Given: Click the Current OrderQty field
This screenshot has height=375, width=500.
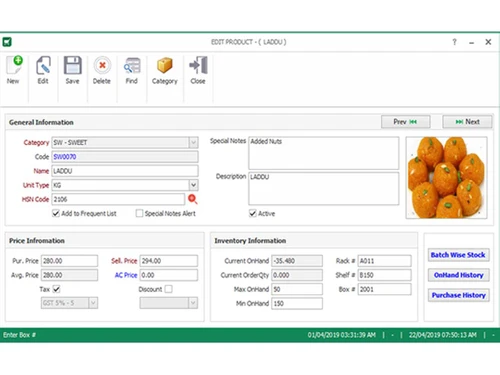Looking at the screenshot, I should pyautogui.click(x=297, y=275).
